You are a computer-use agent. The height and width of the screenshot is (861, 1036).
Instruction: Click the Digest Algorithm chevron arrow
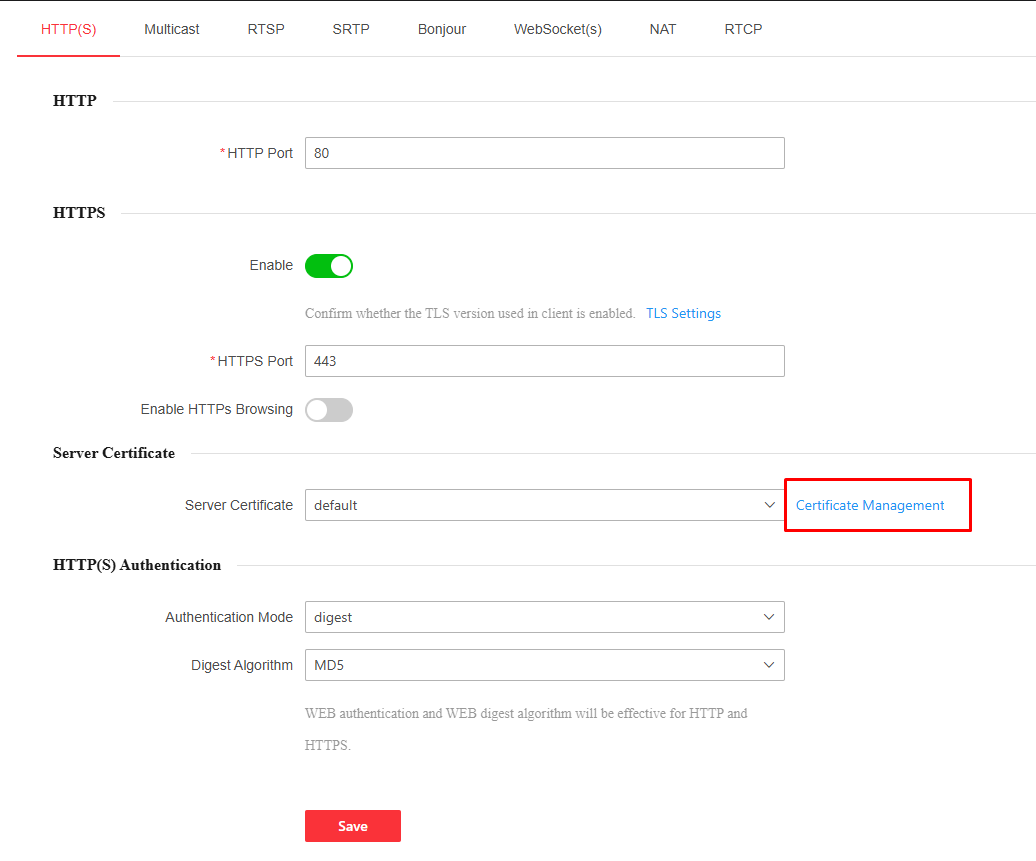click(x=769, y=665)
